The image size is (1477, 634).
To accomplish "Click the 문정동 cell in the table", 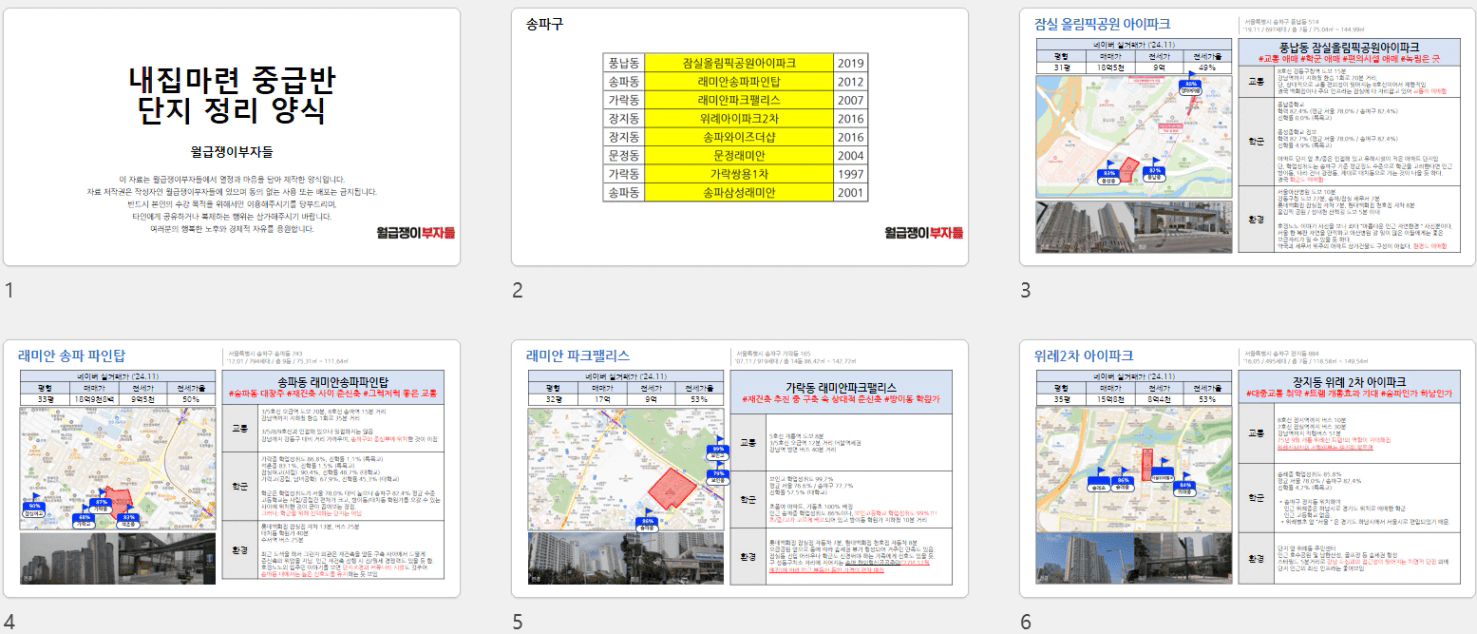I will click(624, 155).
